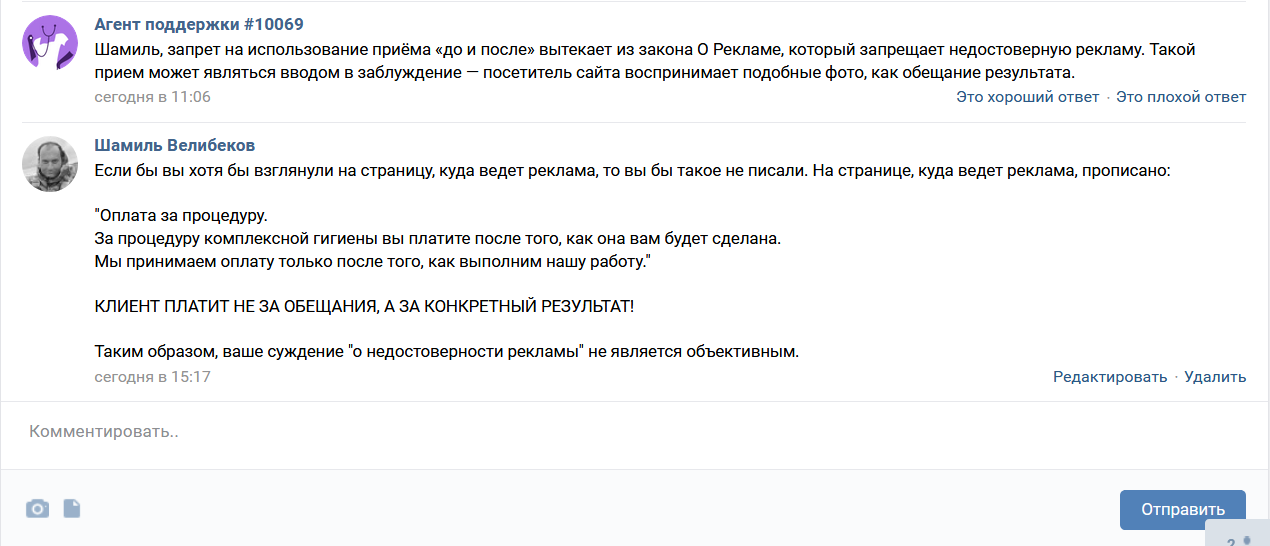Open the support agent's purple avatar
Screen dimensions: 1270x546
click(50, 43)
